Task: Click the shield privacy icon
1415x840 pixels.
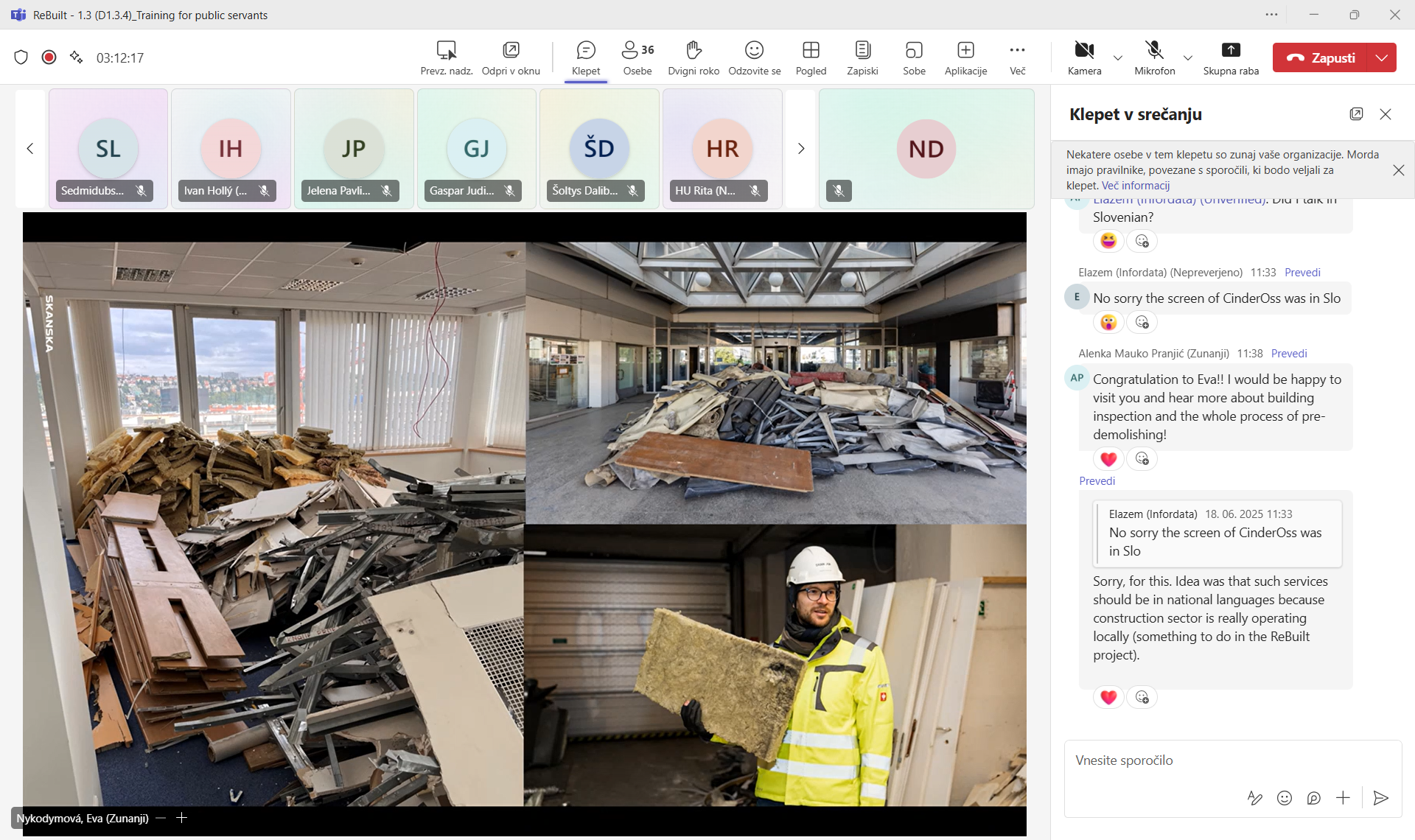Action: (21, 57)
